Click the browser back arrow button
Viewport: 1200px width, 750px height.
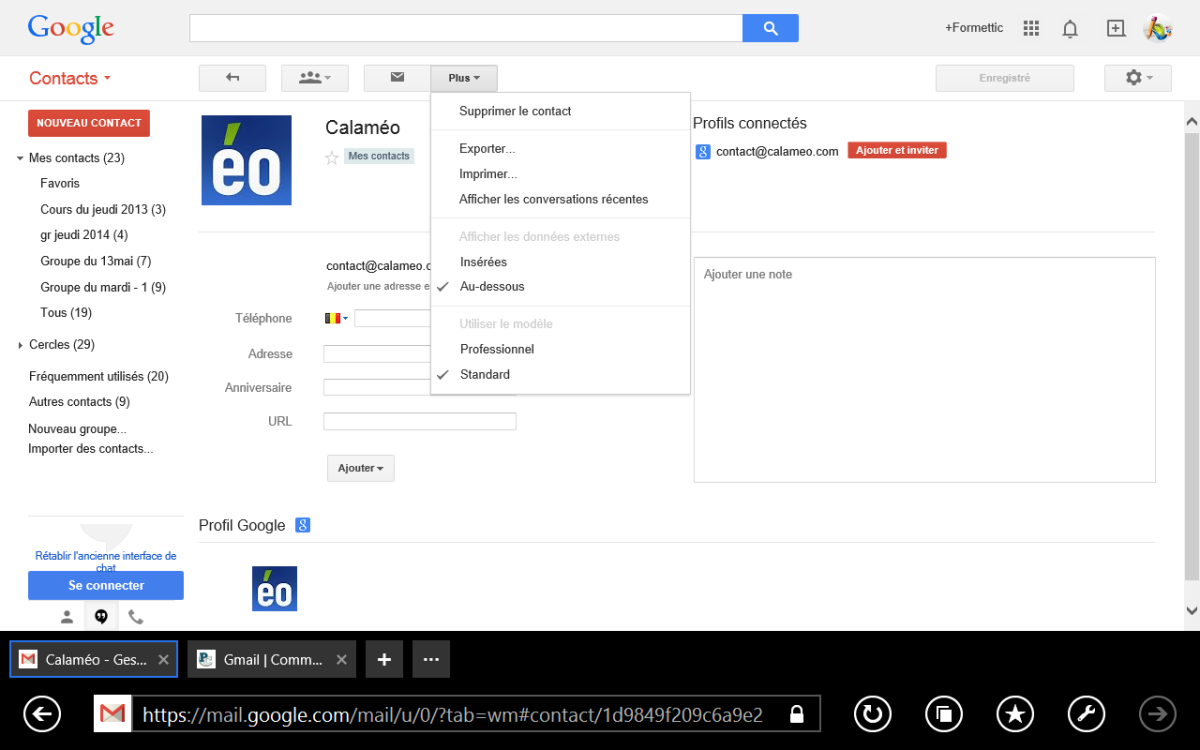(42, 714)
